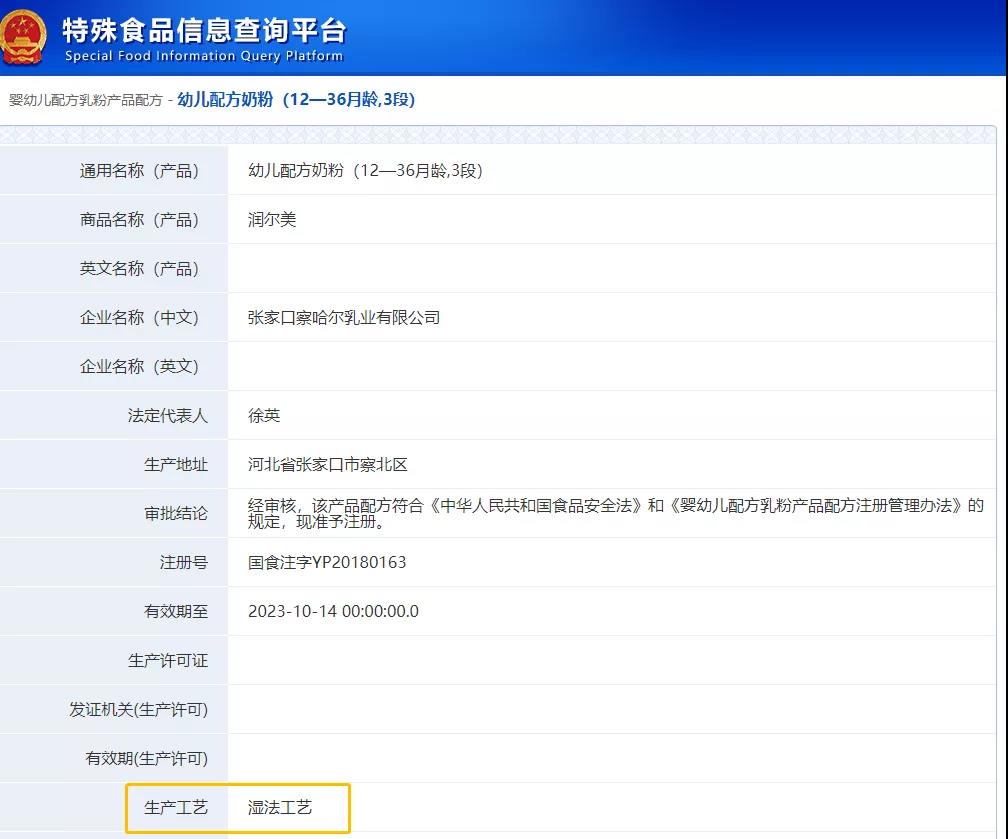Select the 法定代表人 label

(168, 415)
